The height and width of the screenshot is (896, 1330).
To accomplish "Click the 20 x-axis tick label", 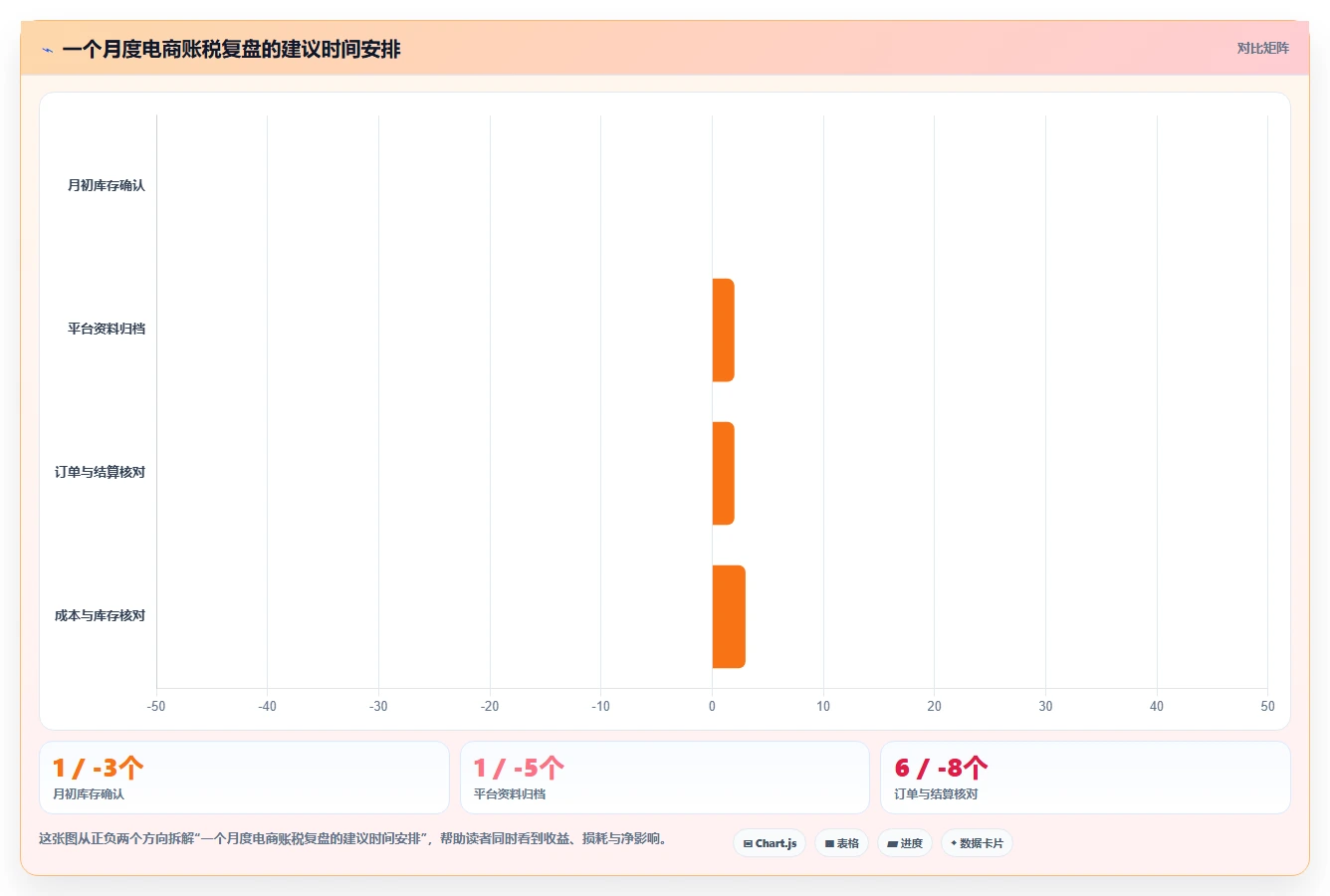I will (x=934, y=706).
